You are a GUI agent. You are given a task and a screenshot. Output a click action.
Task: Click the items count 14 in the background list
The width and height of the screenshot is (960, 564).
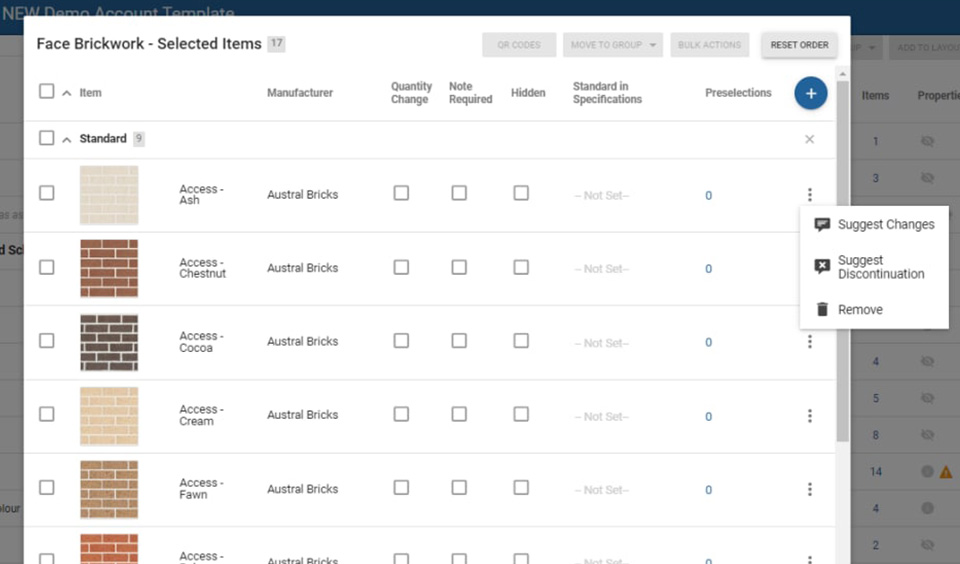coord(876,472)
